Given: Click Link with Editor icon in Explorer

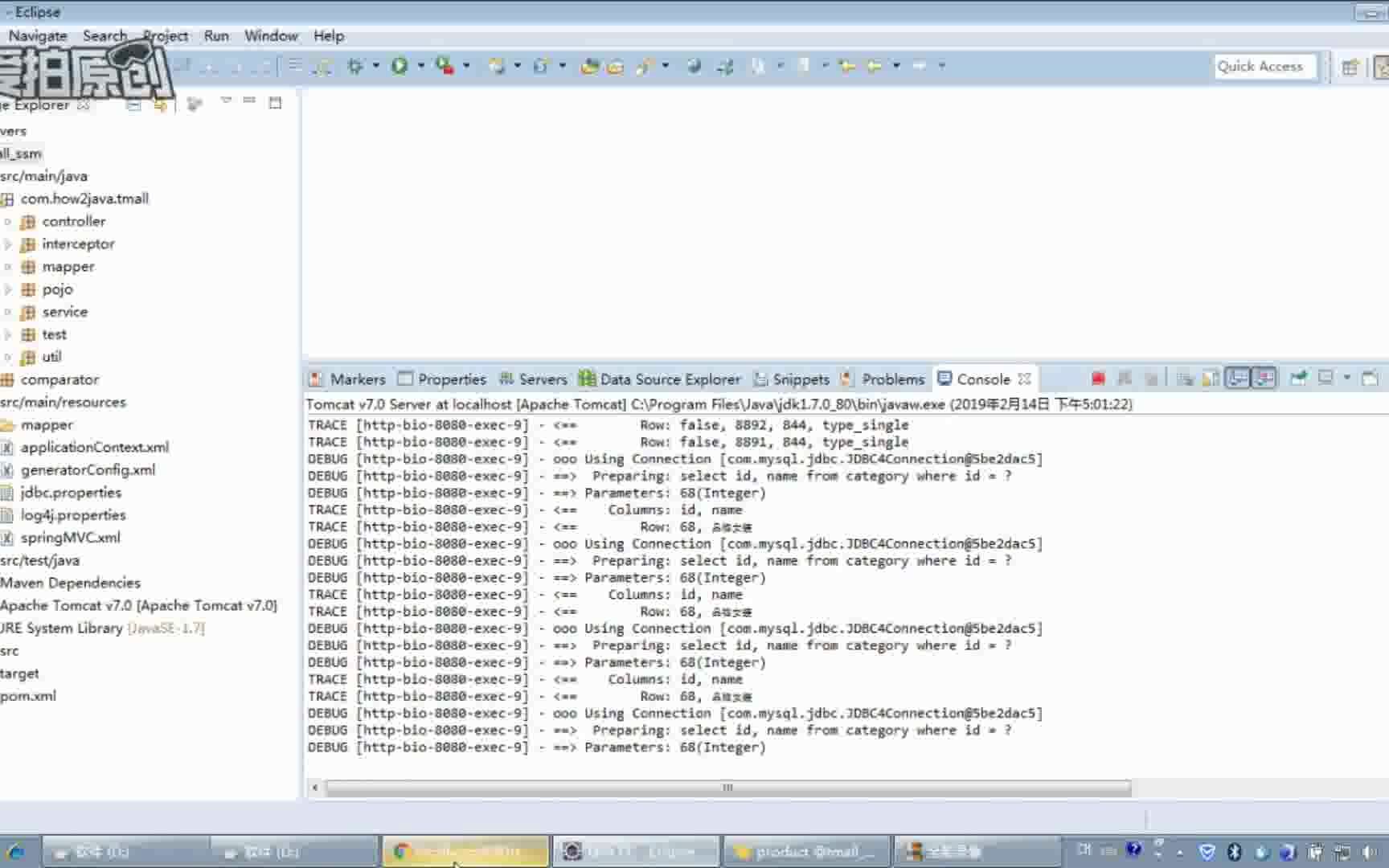Looking at the screenshot, I should 160,104.
